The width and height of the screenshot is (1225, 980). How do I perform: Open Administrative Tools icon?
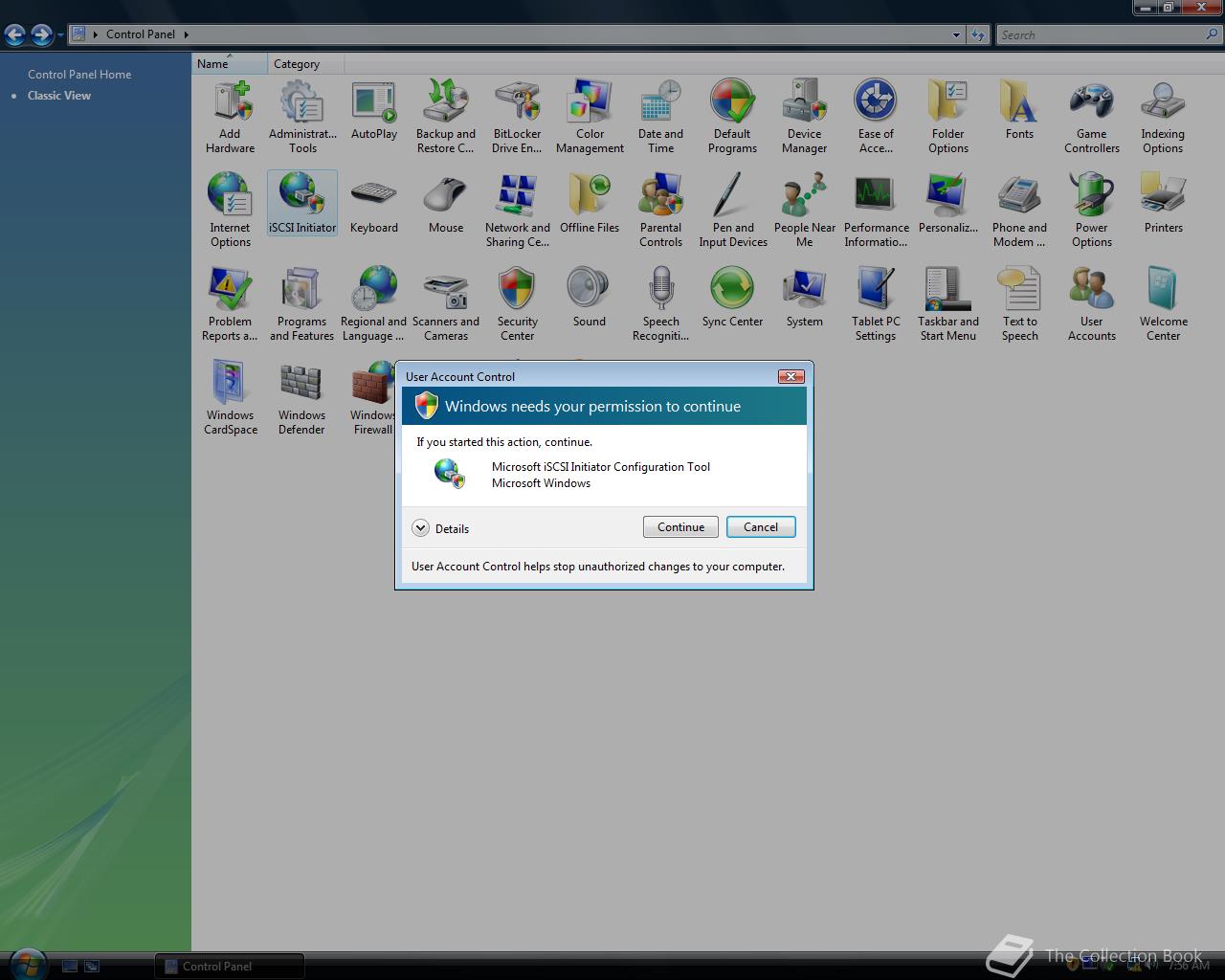point(302,117)
